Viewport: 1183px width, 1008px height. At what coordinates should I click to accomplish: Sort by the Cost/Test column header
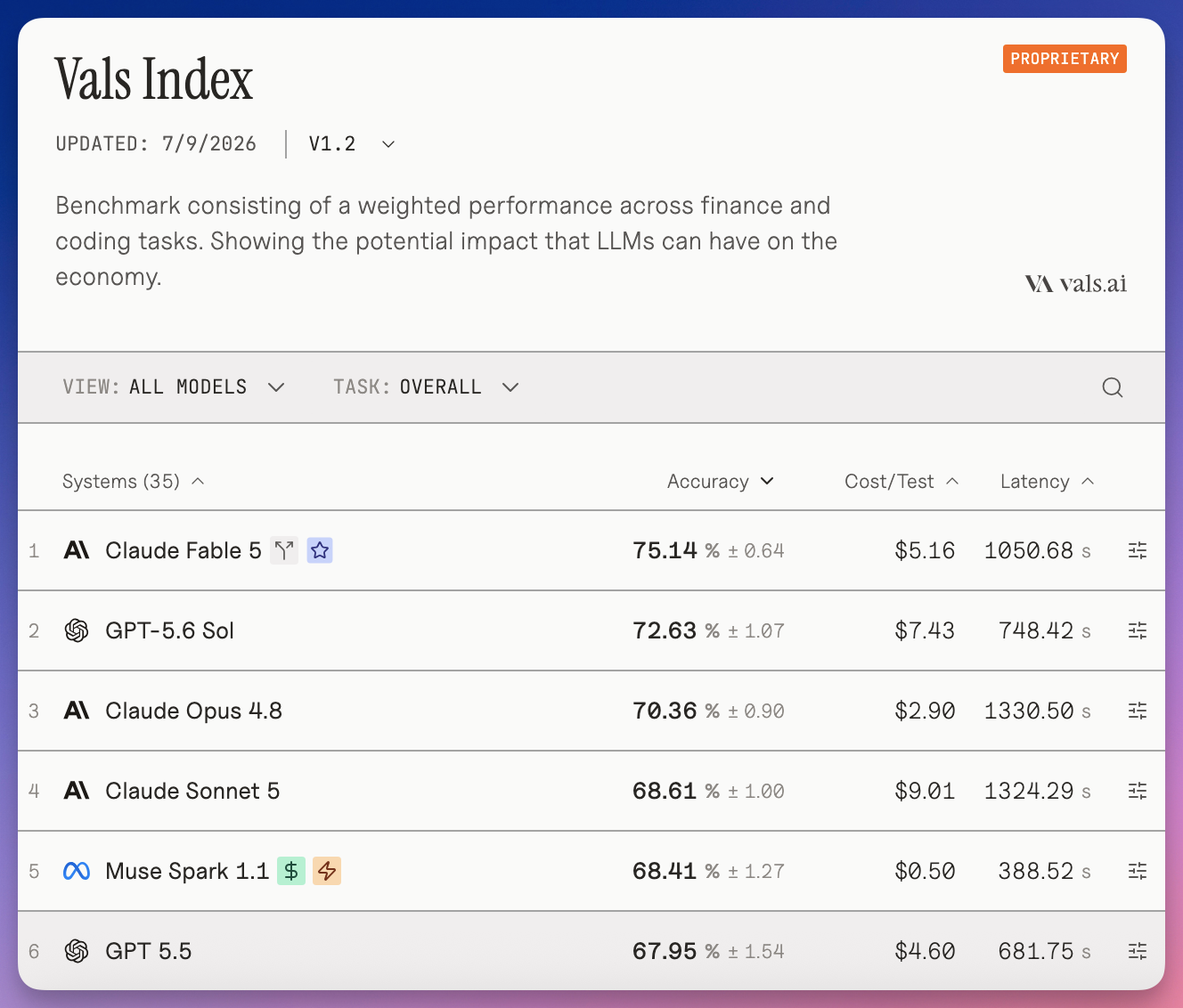click(902, 482)
